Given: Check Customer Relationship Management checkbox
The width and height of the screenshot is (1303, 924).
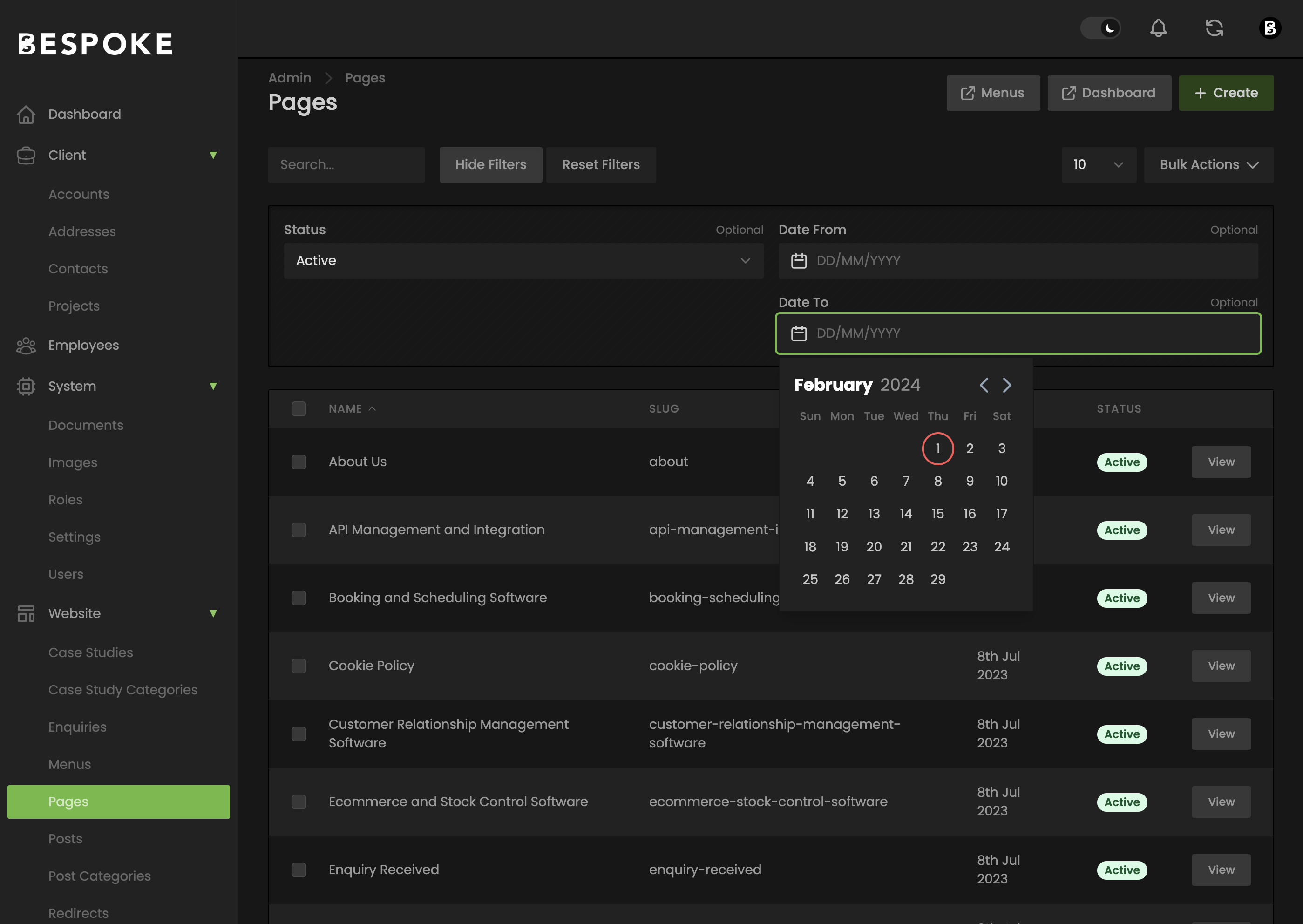Looking at the screenshot, I should tap(299, 734).
